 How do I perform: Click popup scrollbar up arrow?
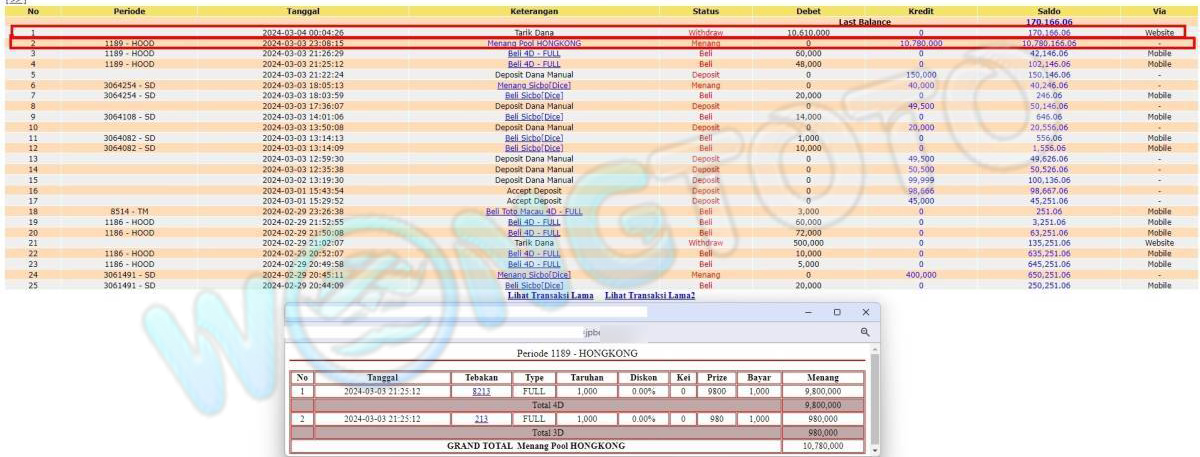pyautogui.click(x=875, y=350)
